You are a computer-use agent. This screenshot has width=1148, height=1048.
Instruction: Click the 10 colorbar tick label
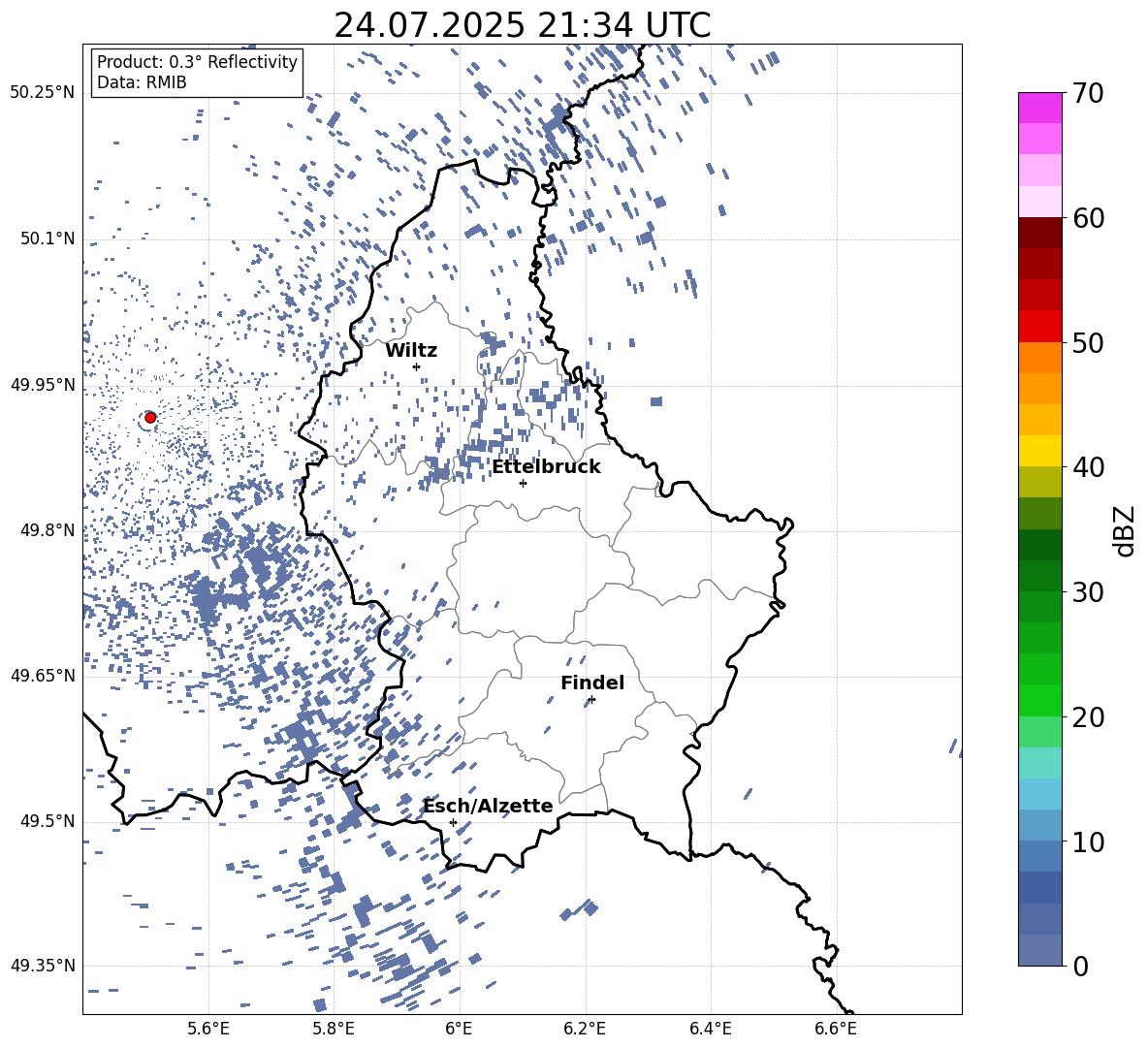tap(1089, 842)
